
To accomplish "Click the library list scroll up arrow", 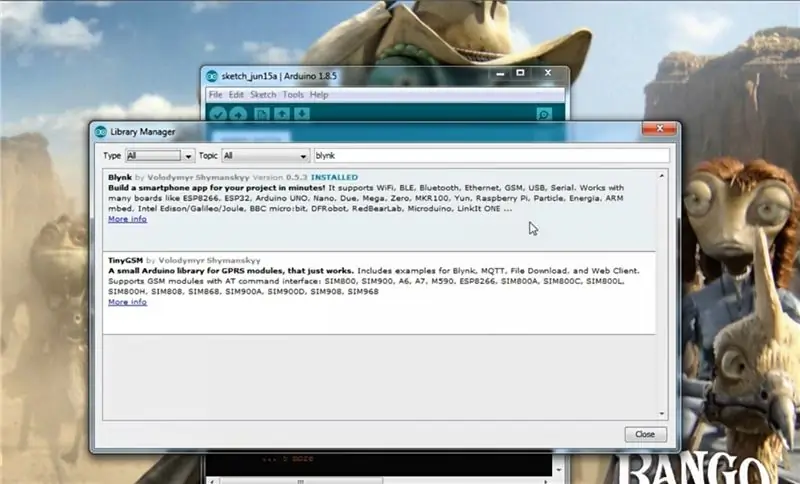I will 661,176.
